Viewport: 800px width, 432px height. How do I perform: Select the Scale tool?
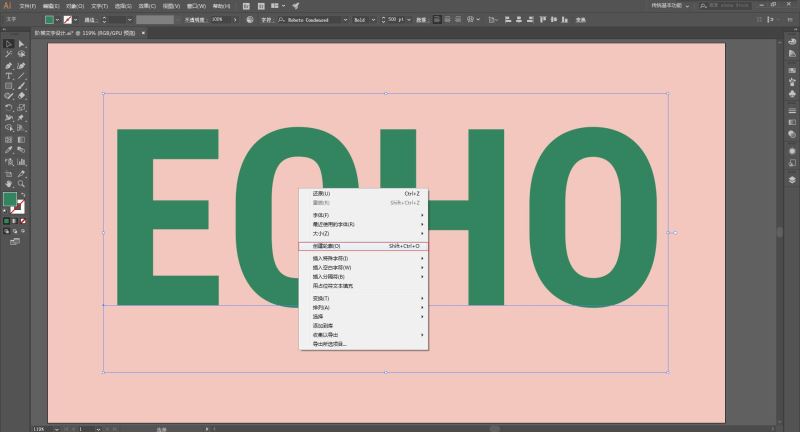point(21,108)
